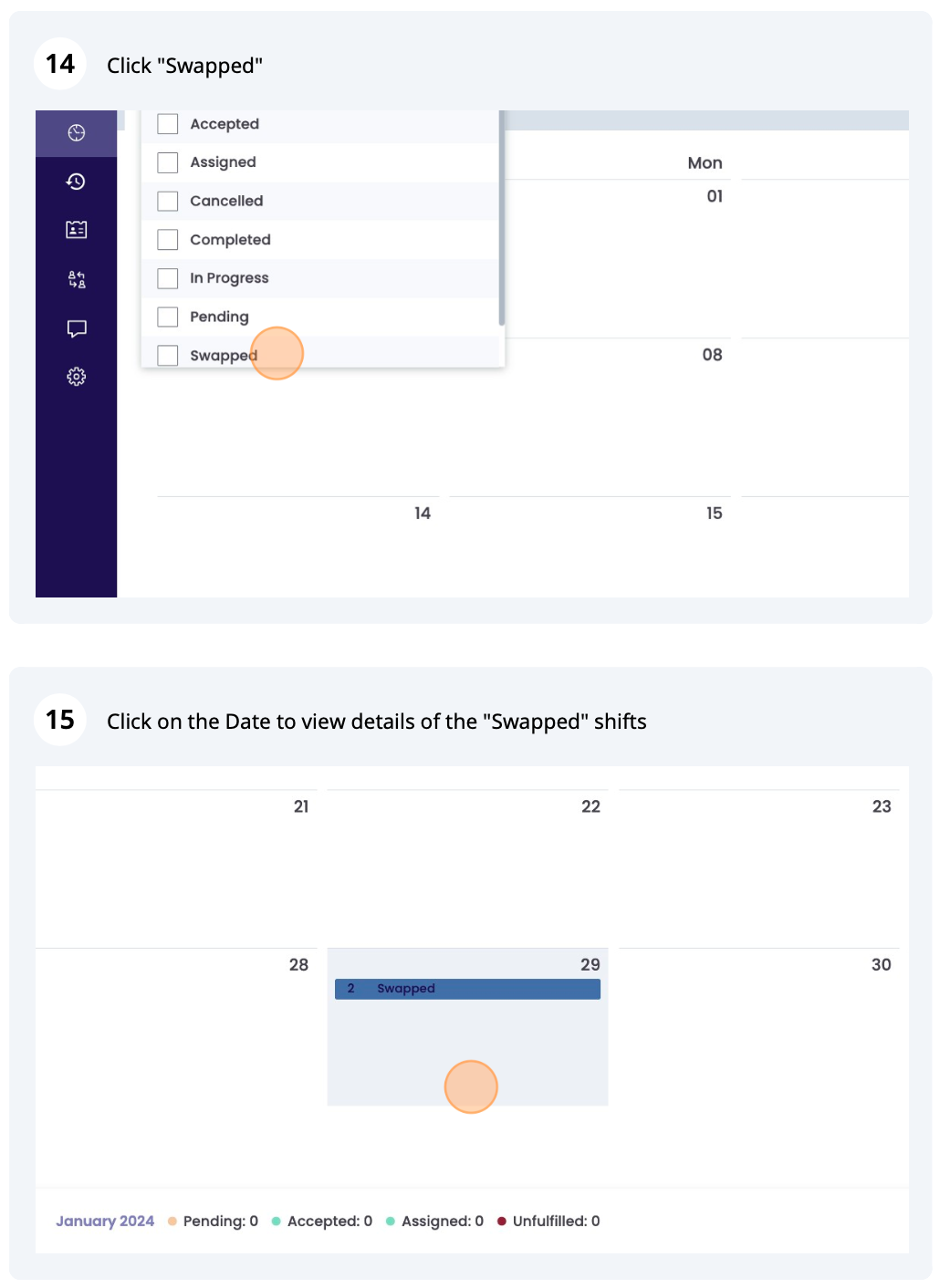Click the January 2024 month label
940x1288 pixels.
105,1221
